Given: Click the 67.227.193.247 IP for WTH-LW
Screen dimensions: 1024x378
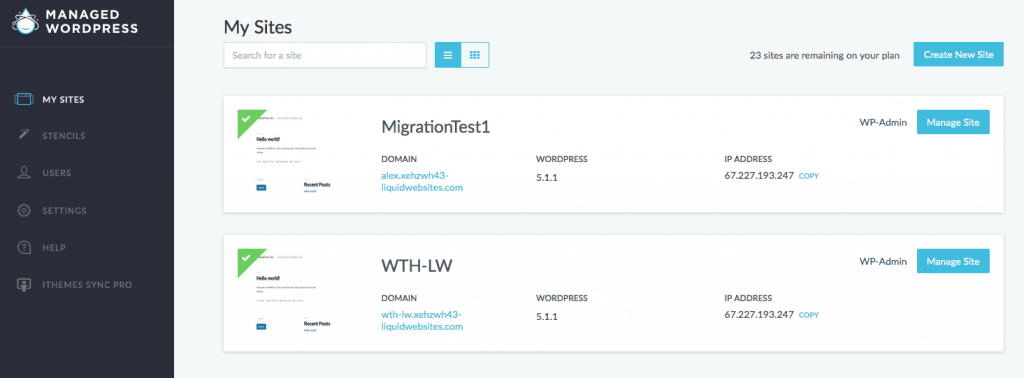Looking at the screenshot, I should pyautogui.click(x=760, y=315).
